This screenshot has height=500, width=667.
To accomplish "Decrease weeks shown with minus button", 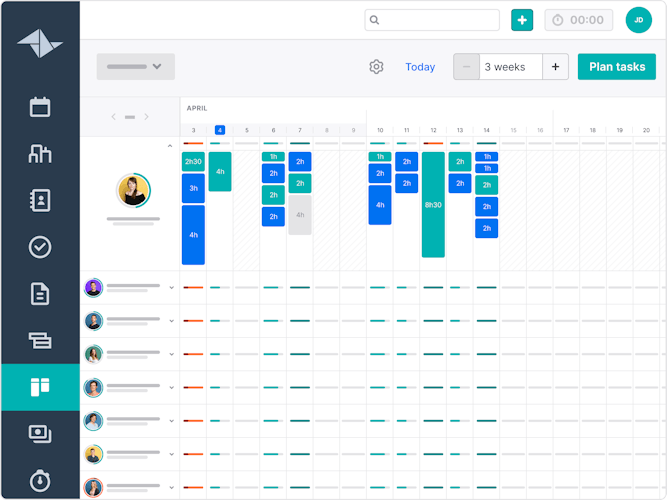I will (466, 67).
